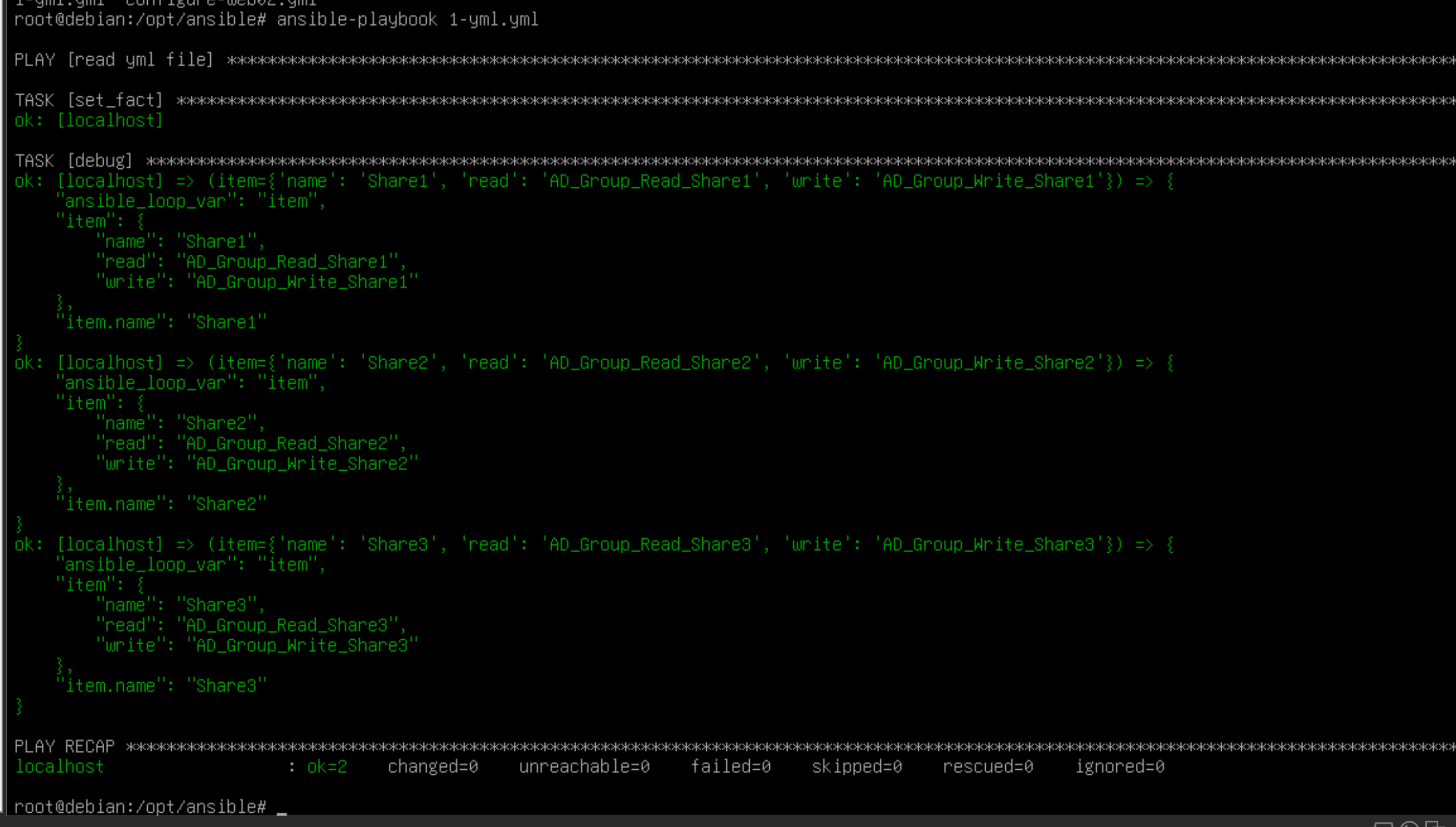The height and width of the screenshot is (827, 1456).
Task: Click the green ok=2 recap value
Action: coord(327,767)
